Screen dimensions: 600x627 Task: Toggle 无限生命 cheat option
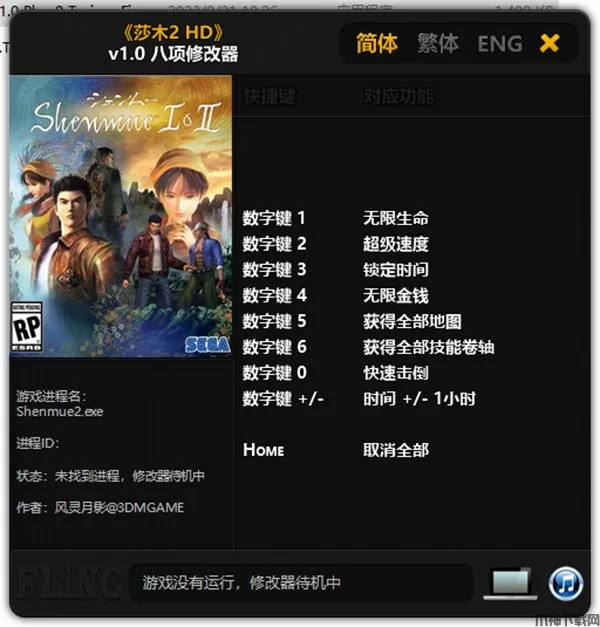click(396, 218)
